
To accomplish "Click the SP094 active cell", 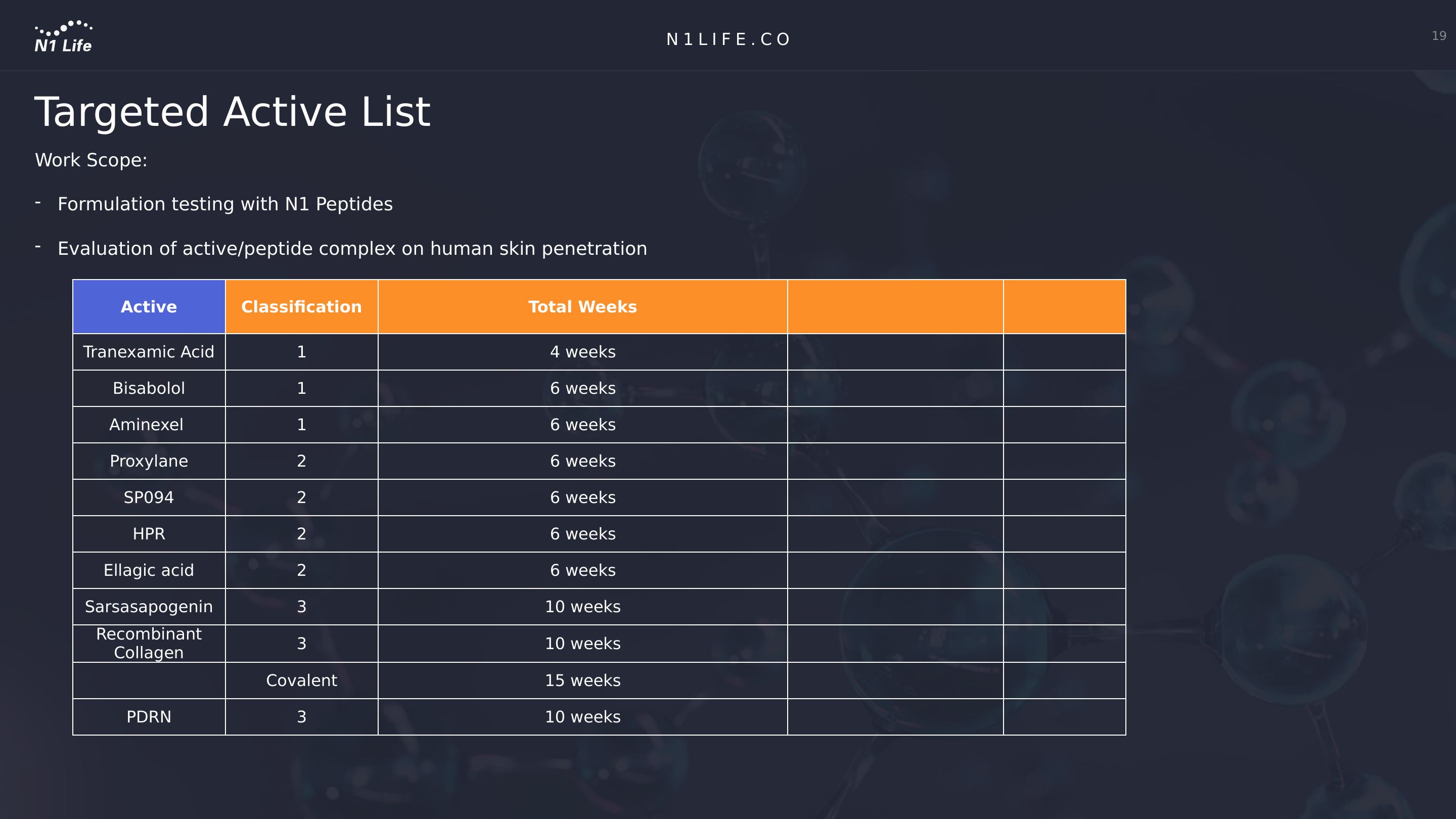I will (x=149, y=497).
